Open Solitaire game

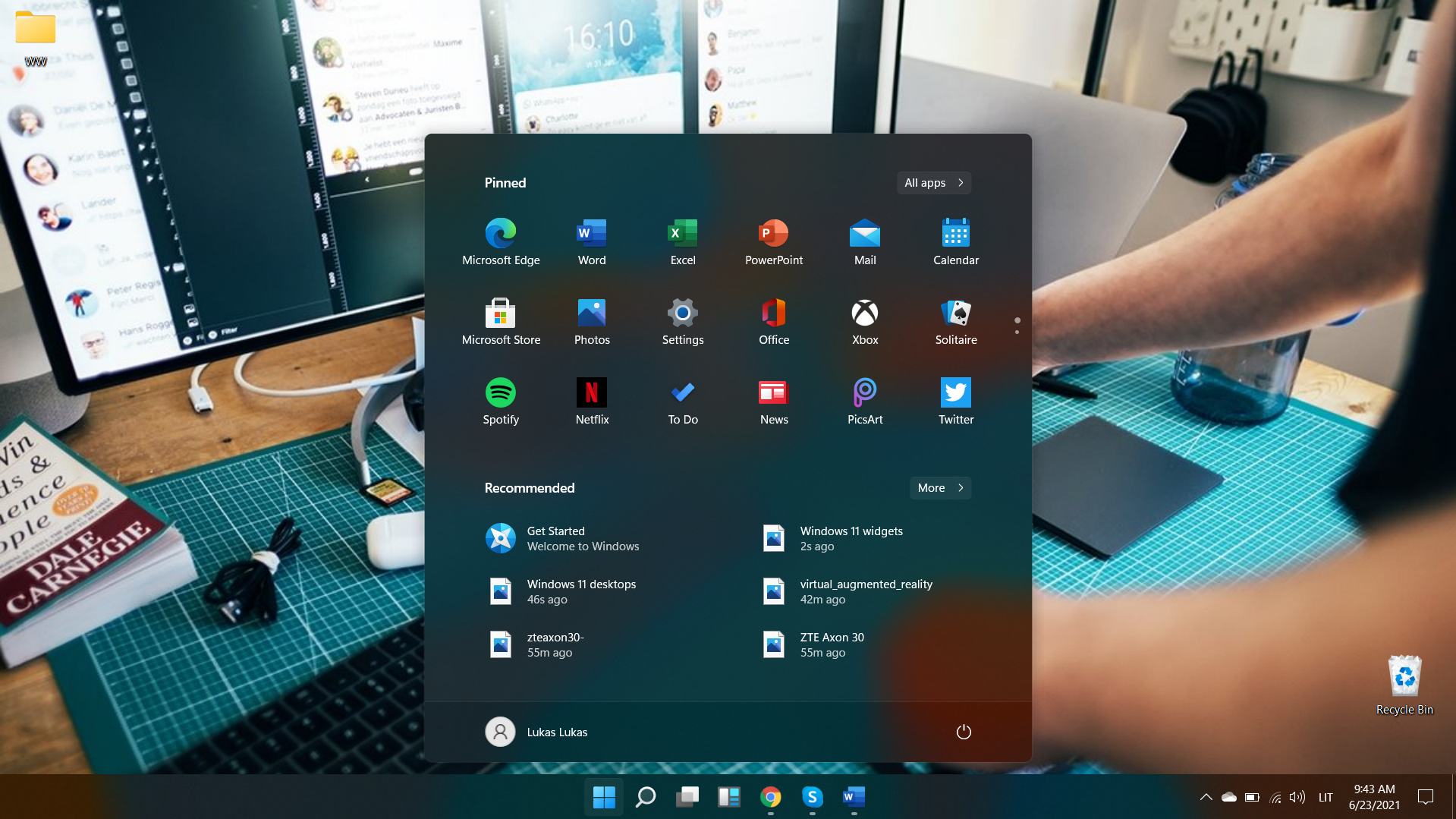(956, 323)
